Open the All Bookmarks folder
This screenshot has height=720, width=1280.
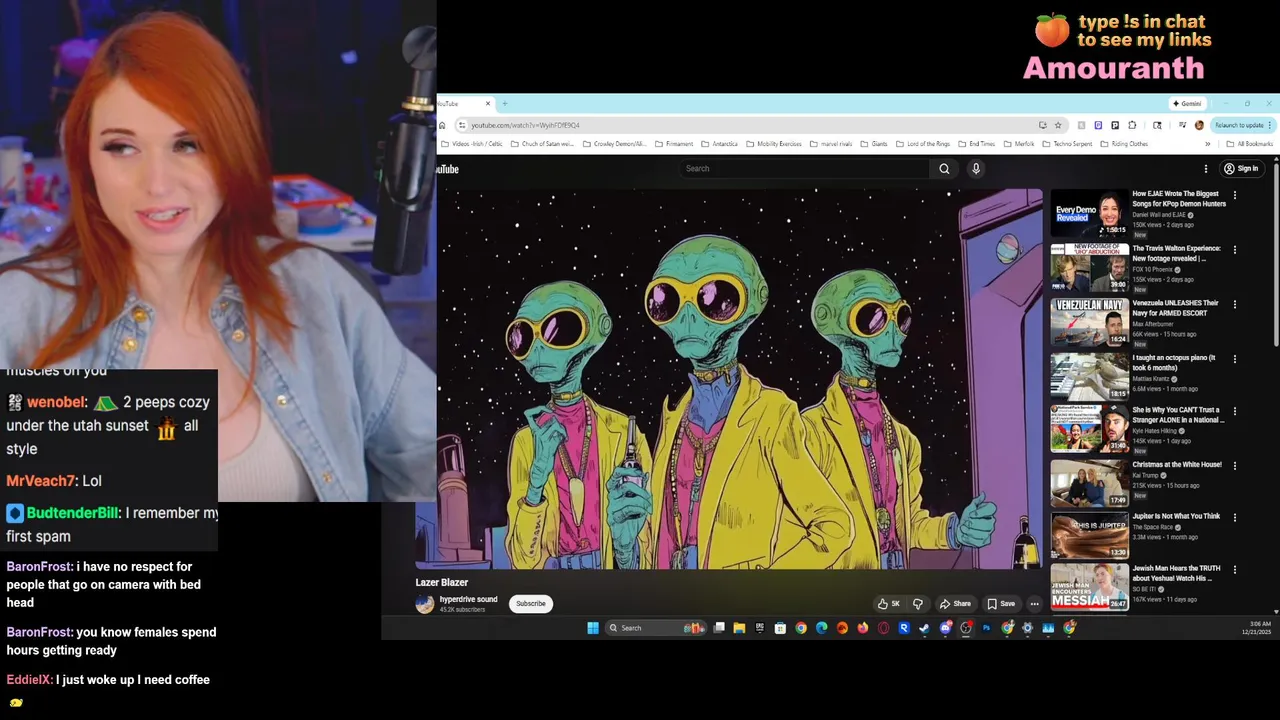(x=1249, y=144)
